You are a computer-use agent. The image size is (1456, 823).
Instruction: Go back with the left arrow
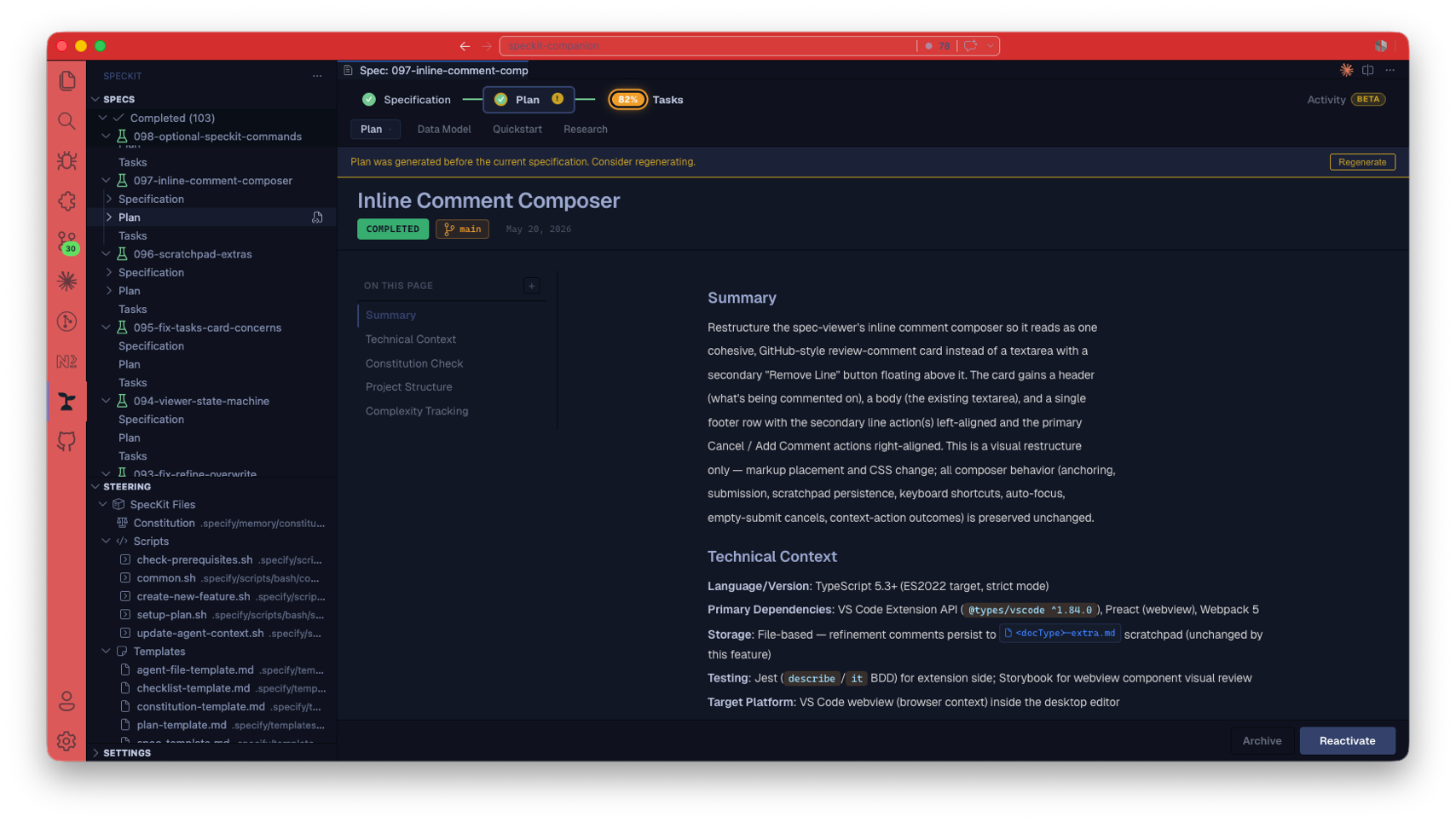click(x=465, y=46)
